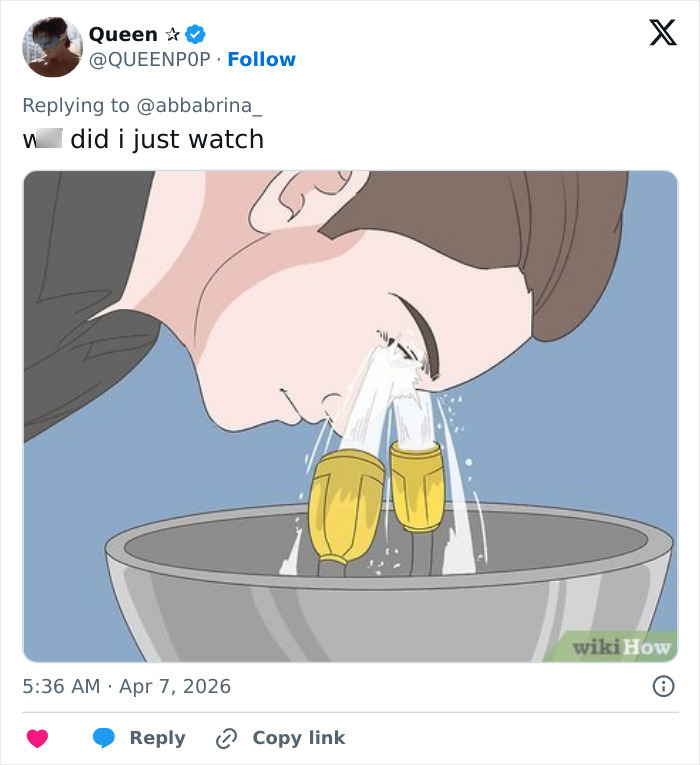Click the 5:36 AM Apr 7, 2026 timestamp

coord(126,686)
